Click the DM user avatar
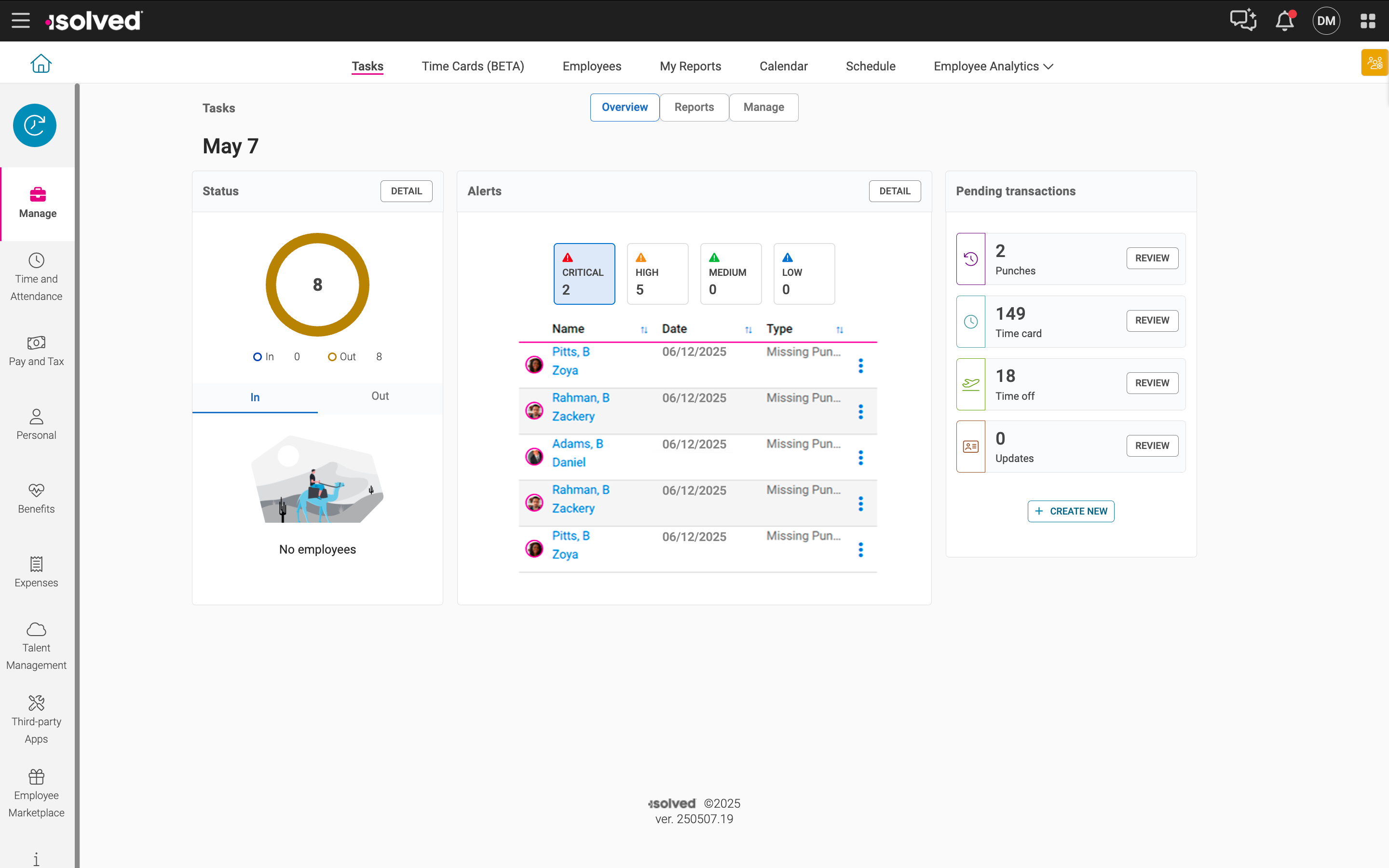This screenshot has width=1389, height=868. tap(1326, 21)
